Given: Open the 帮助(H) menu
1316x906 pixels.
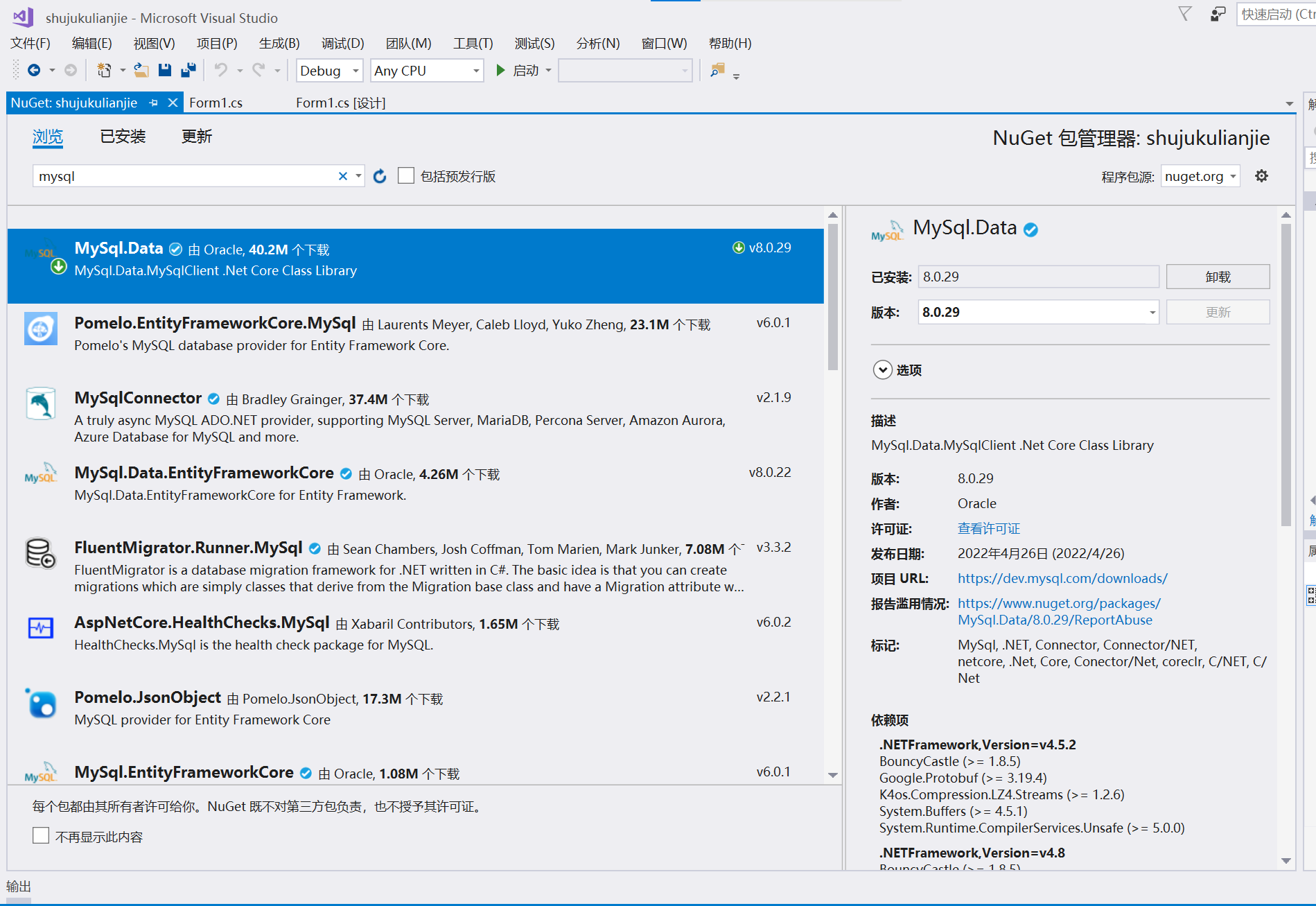Looking at the screenshot, I should [730, 43].
